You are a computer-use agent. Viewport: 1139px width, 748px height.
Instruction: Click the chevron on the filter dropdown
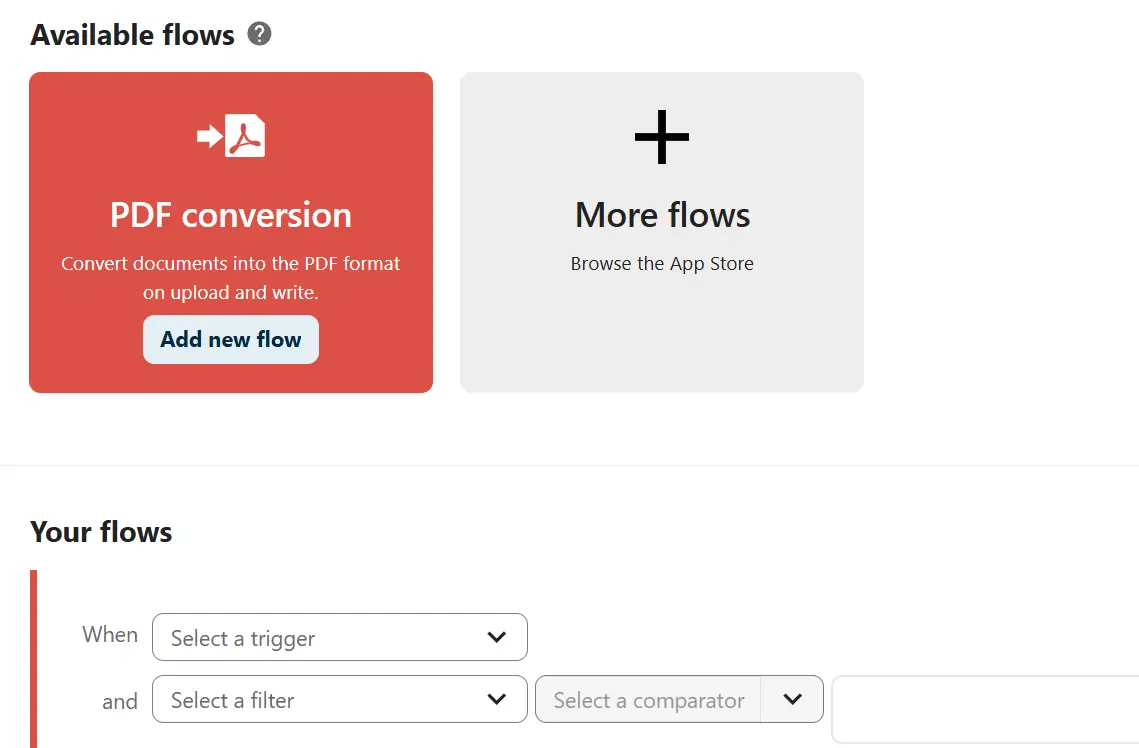tap(495, 699)
